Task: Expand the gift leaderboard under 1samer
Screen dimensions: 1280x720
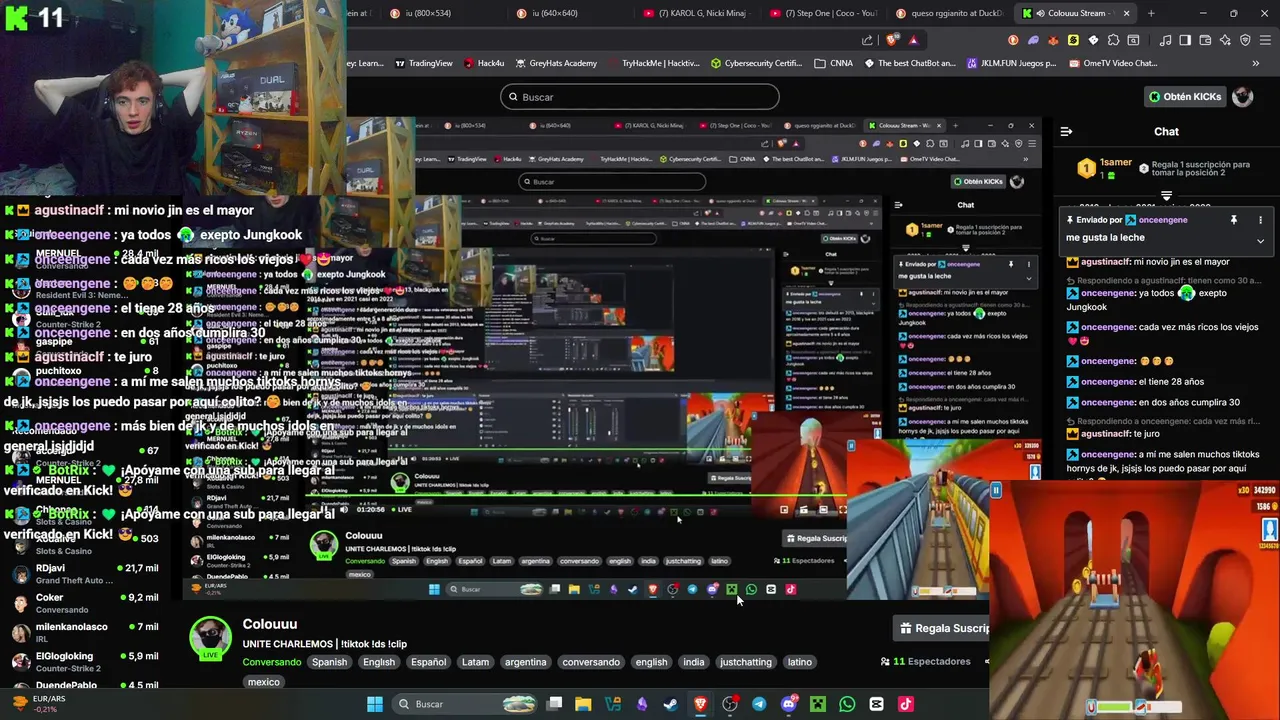Action: point(1166,195)
